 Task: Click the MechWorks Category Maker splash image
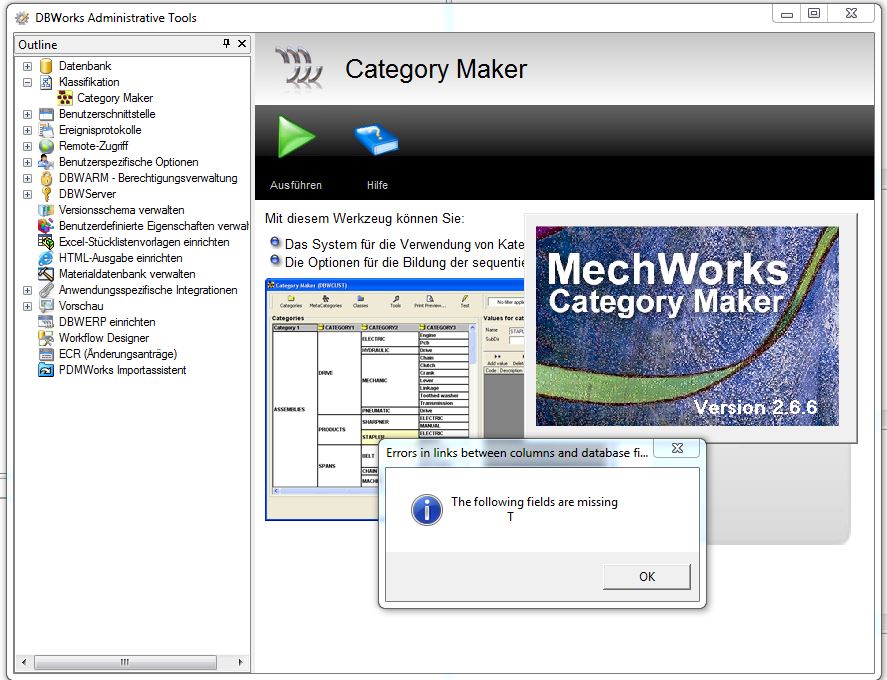click(x=687, y=326)
